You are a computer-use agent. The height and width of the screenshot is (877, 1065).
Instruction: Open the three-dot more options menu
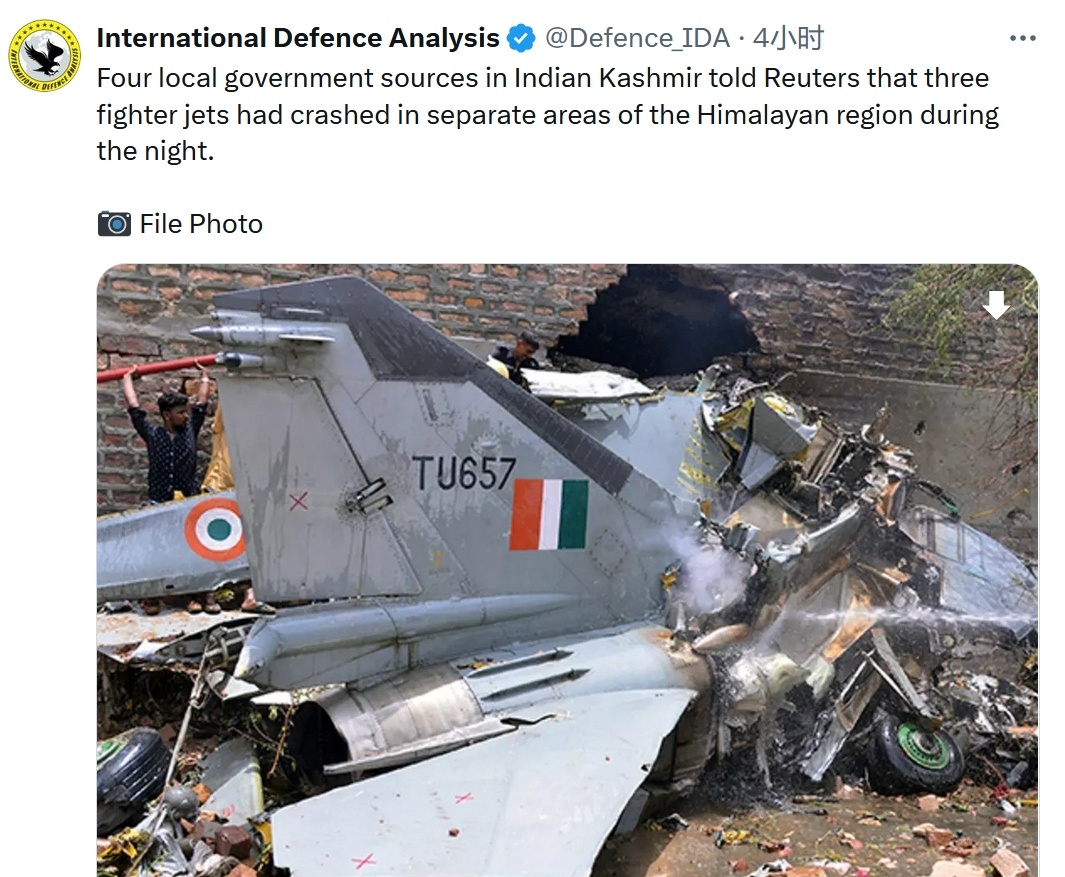pos(1023,38)
